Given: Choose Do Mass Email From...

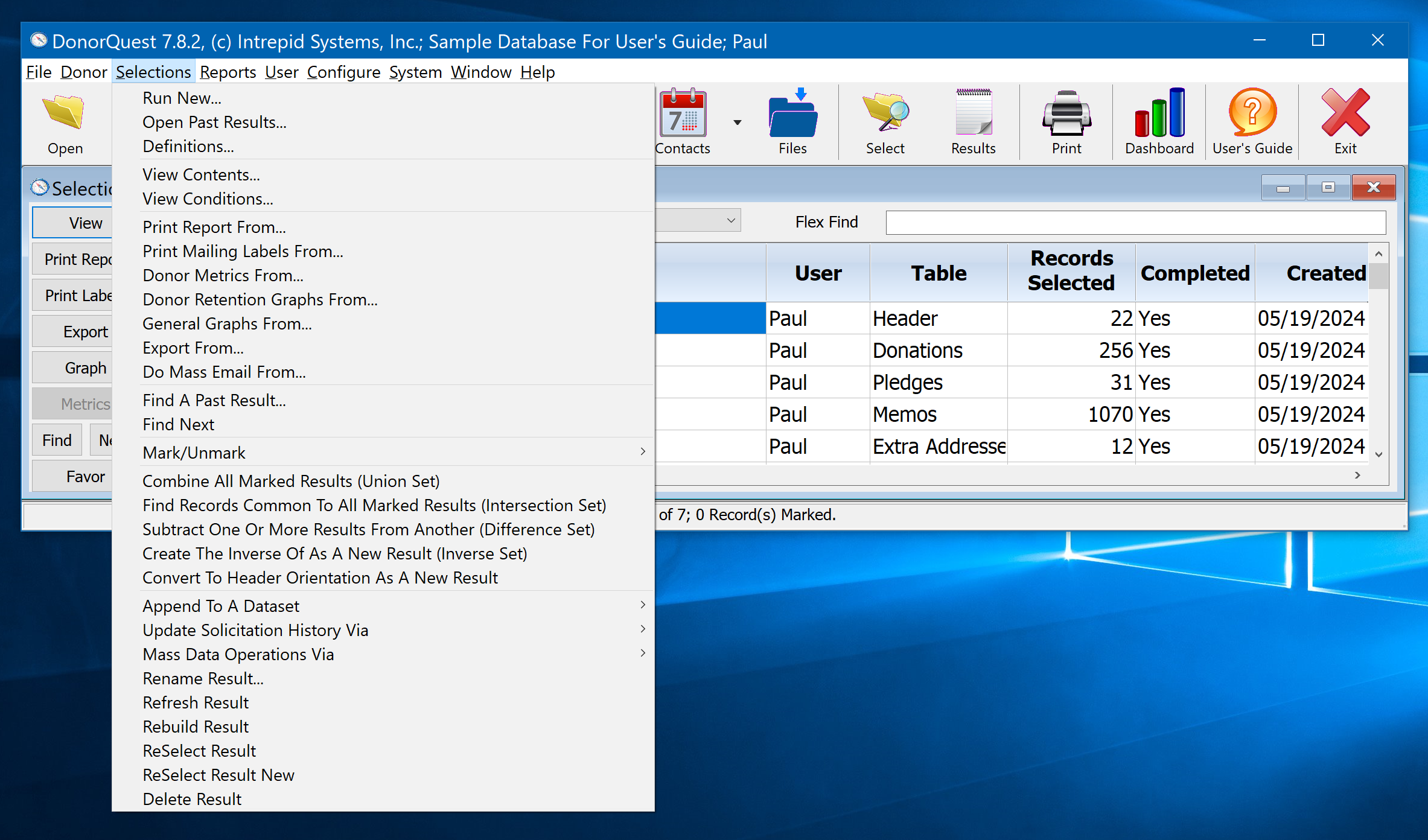Looking at the screenshot, I should pyautogui.click(x=383, y=372).
